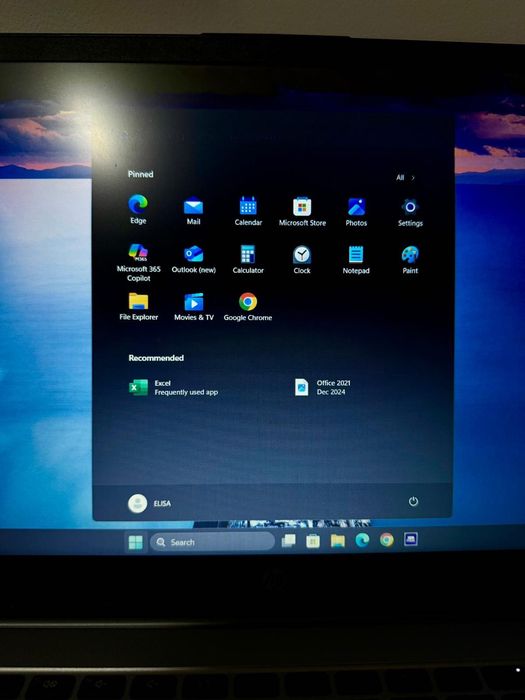
Task: Click the taskbar Search box
Action: coord(212,542)
